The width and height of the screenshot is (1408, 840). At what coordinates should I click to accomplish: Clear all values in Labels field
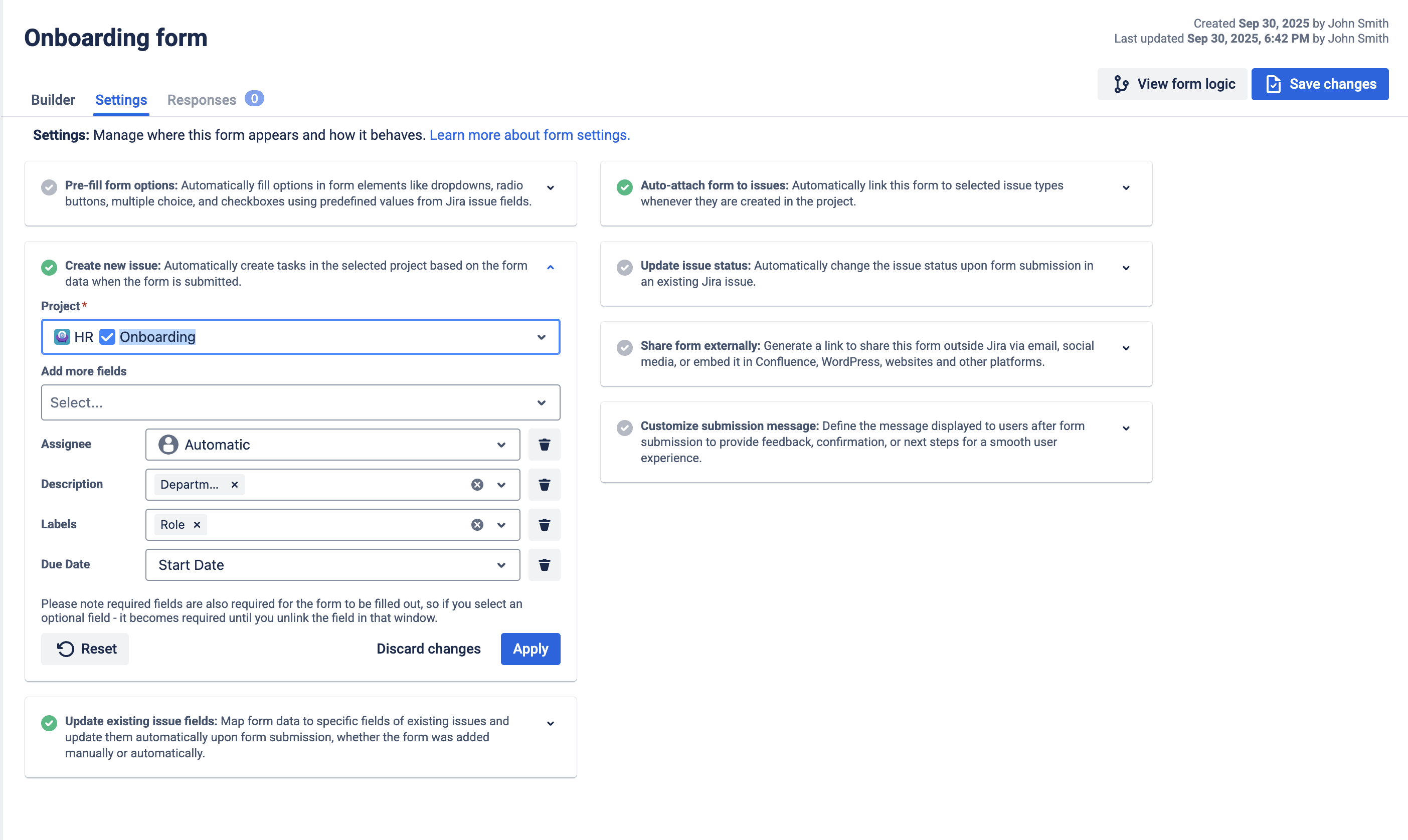pyautogui.click(x=477, y=525)
